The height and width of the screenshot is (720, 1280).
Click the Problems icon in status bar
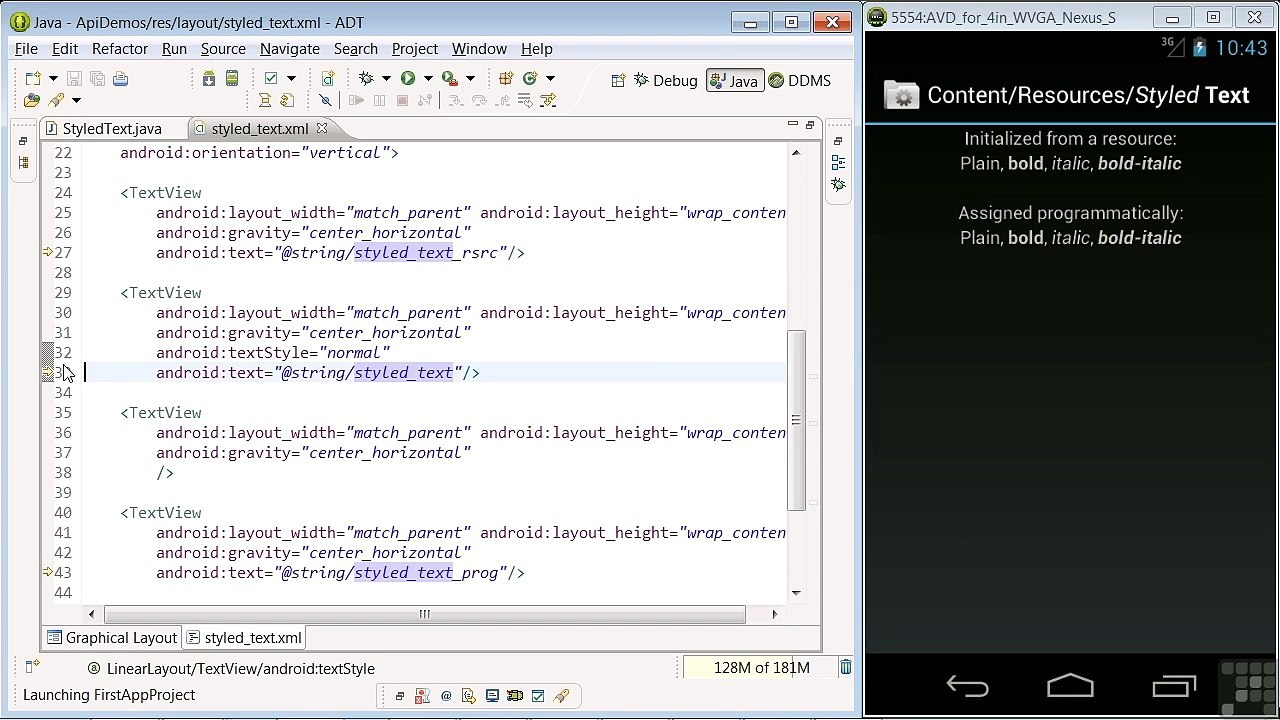[422, 696]
